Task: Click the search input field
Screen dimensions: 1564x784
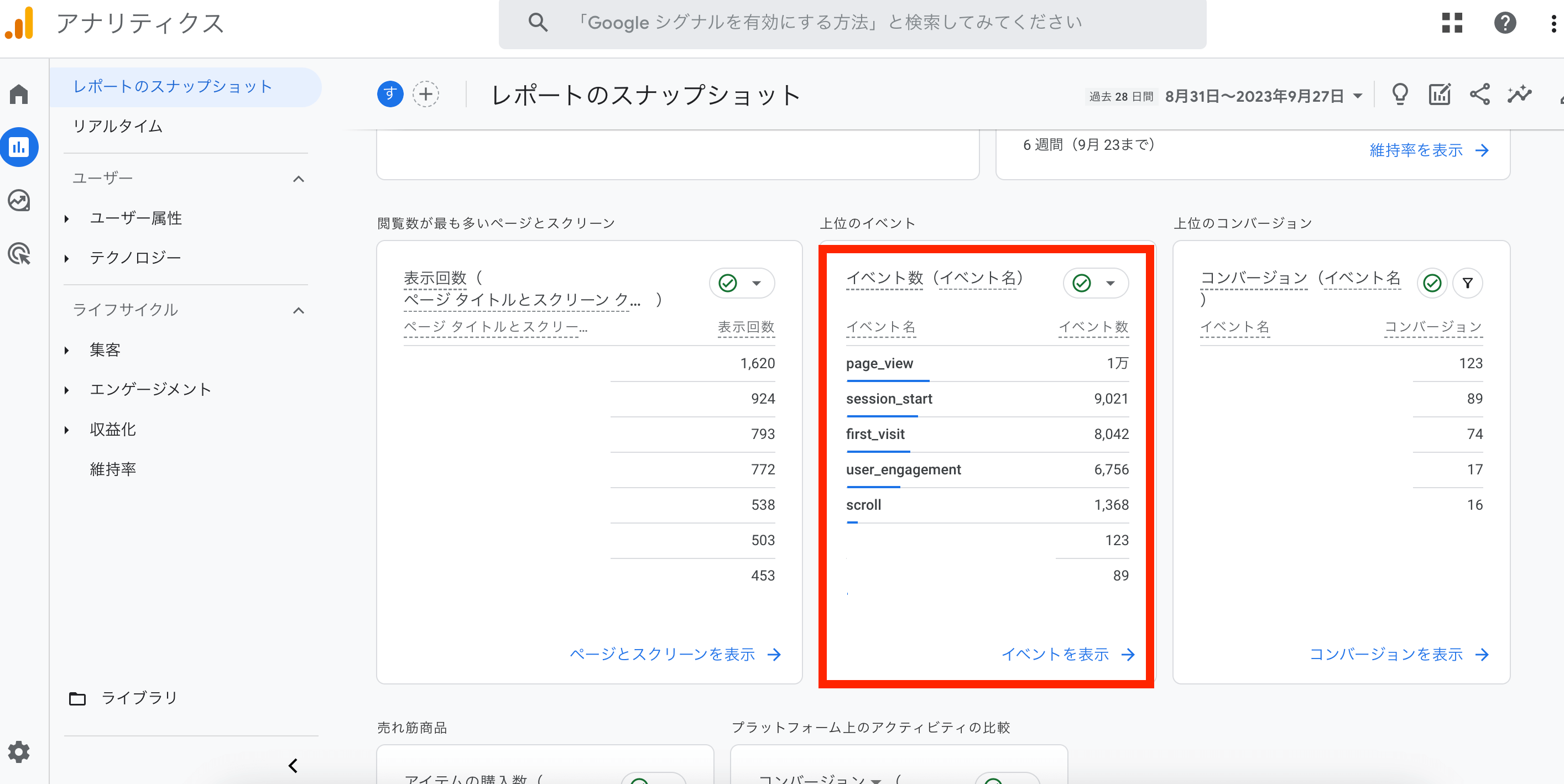Action: coord(852,23)
